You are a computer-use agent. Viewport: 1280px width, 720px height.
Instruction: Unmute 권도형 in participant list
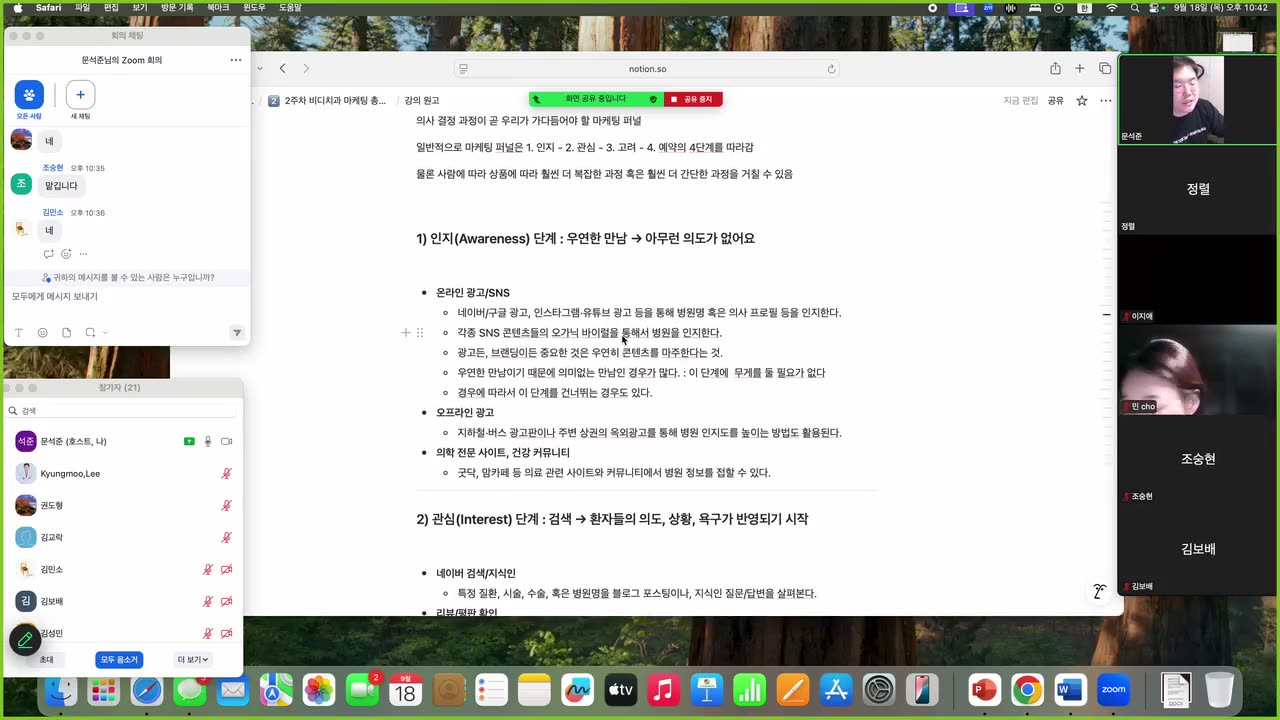tap(226, 505)
